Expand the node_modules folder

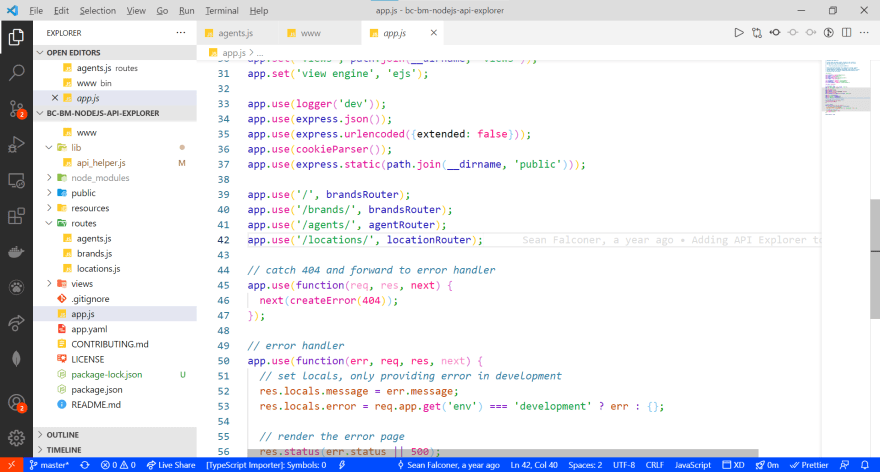click(49, 177)
